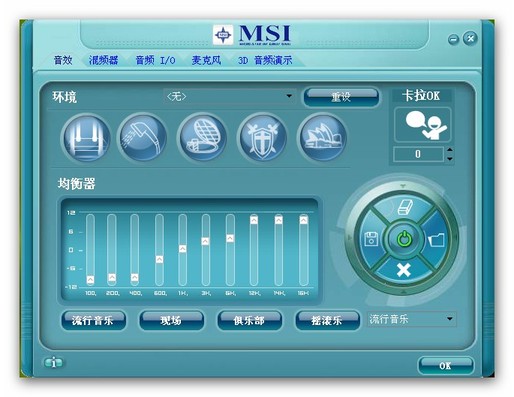Minimize the MSI audio window
The height and width of the screenshot is (397, 514).
coord(453,40)
